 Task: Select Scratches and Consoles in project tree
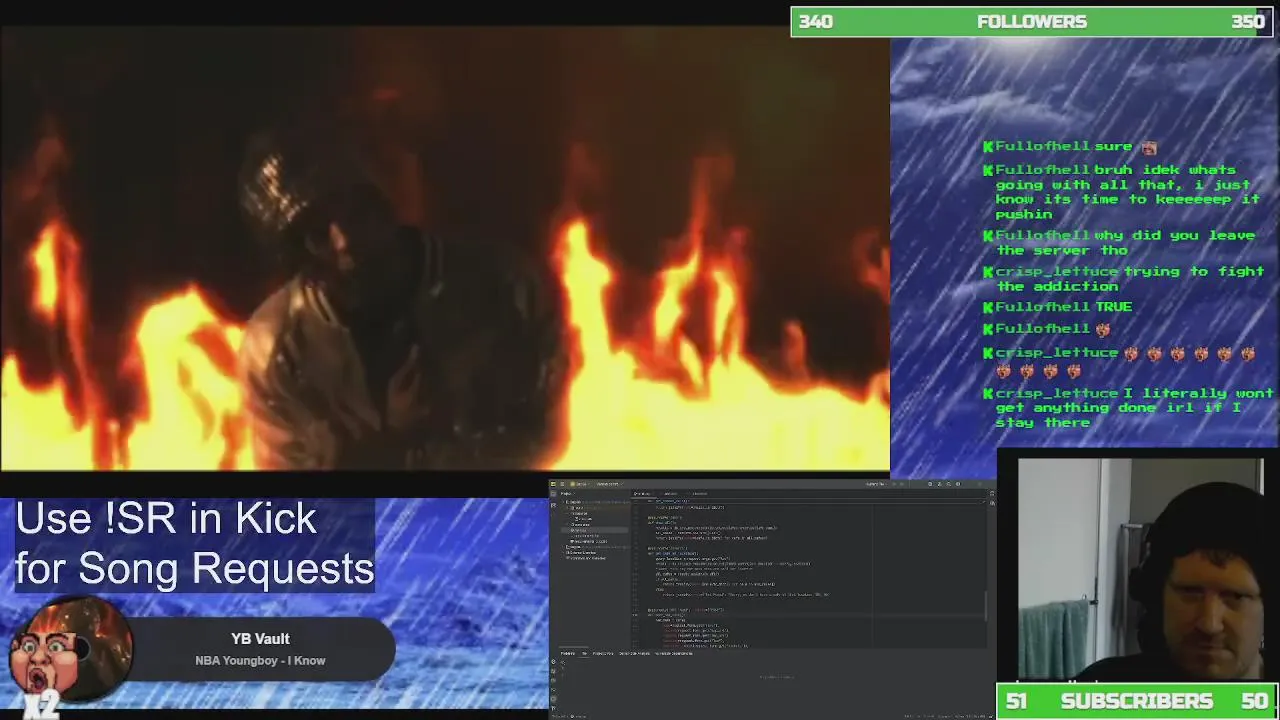point(585,558)
